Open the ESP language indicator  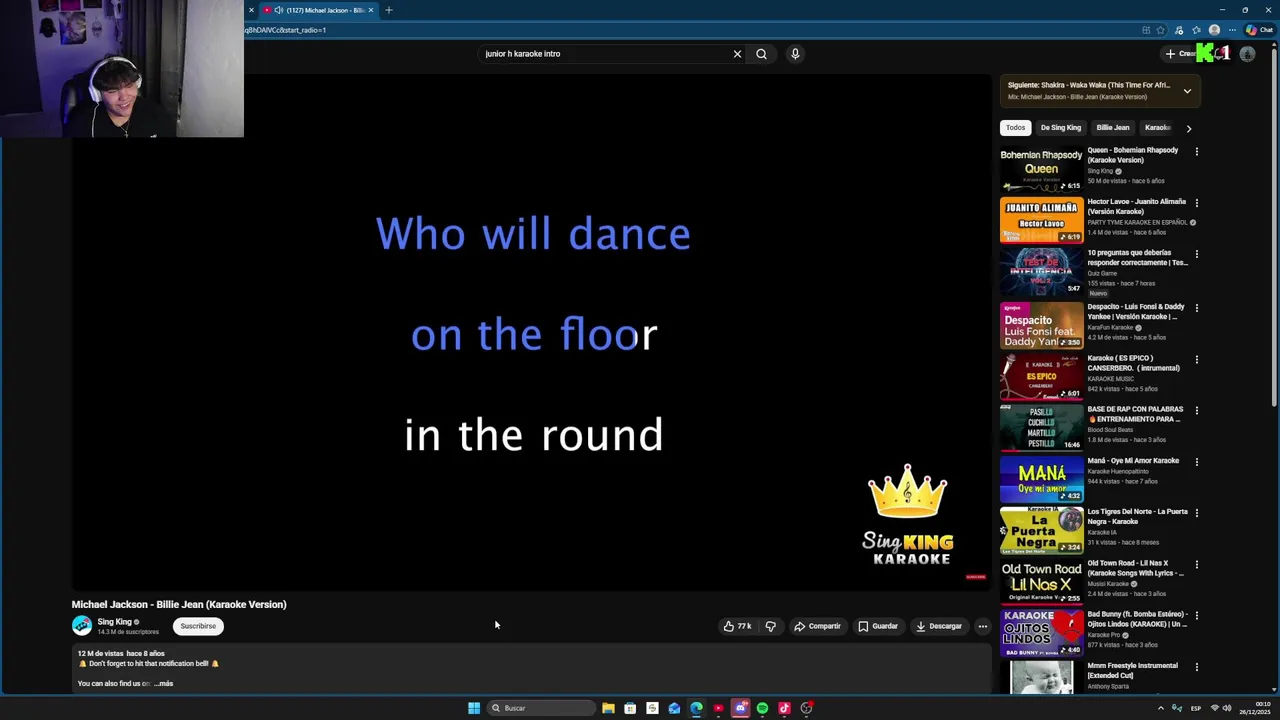[1196, 708]
